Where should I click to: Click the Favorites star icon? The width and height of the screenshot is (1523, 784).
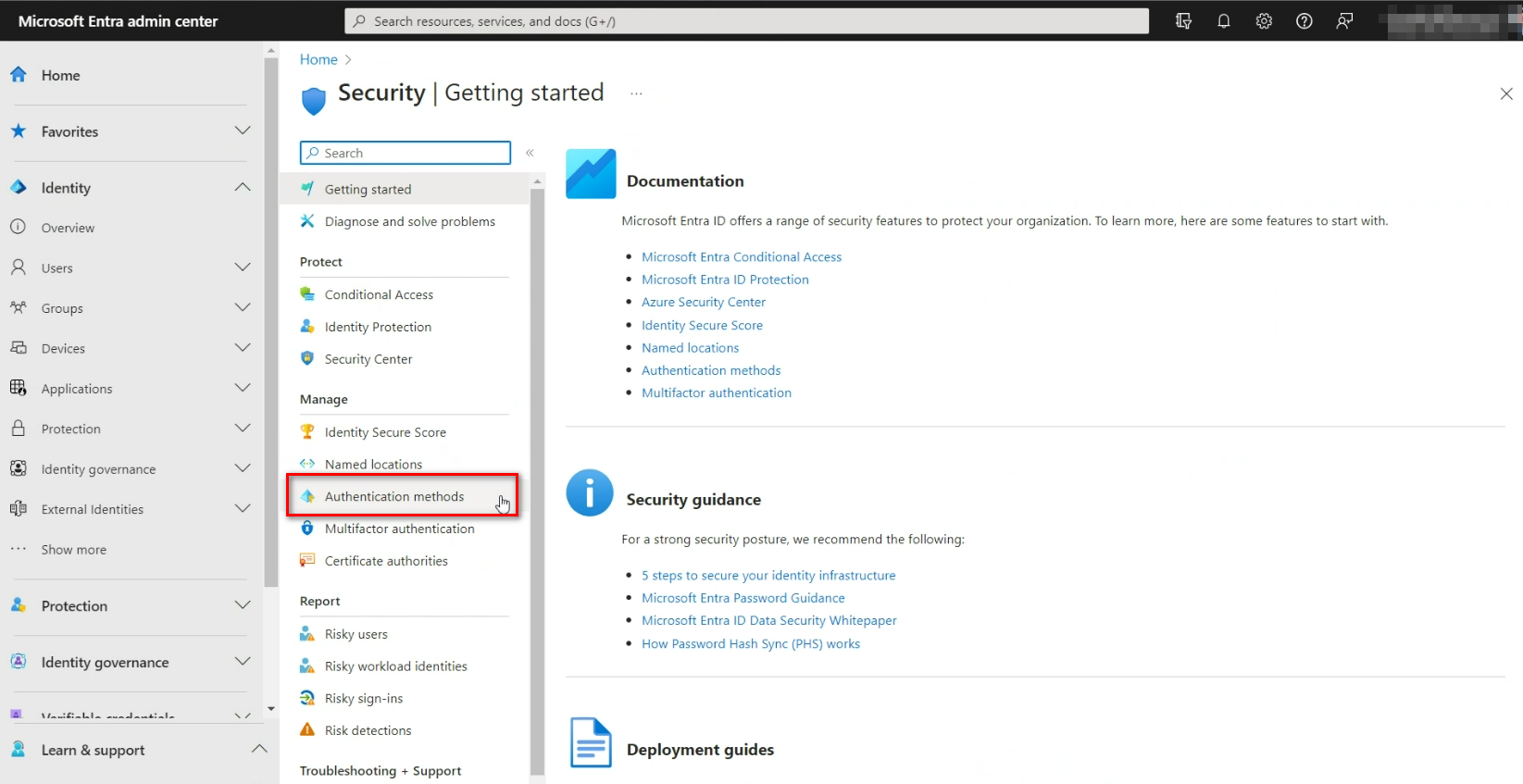point(19,131)
